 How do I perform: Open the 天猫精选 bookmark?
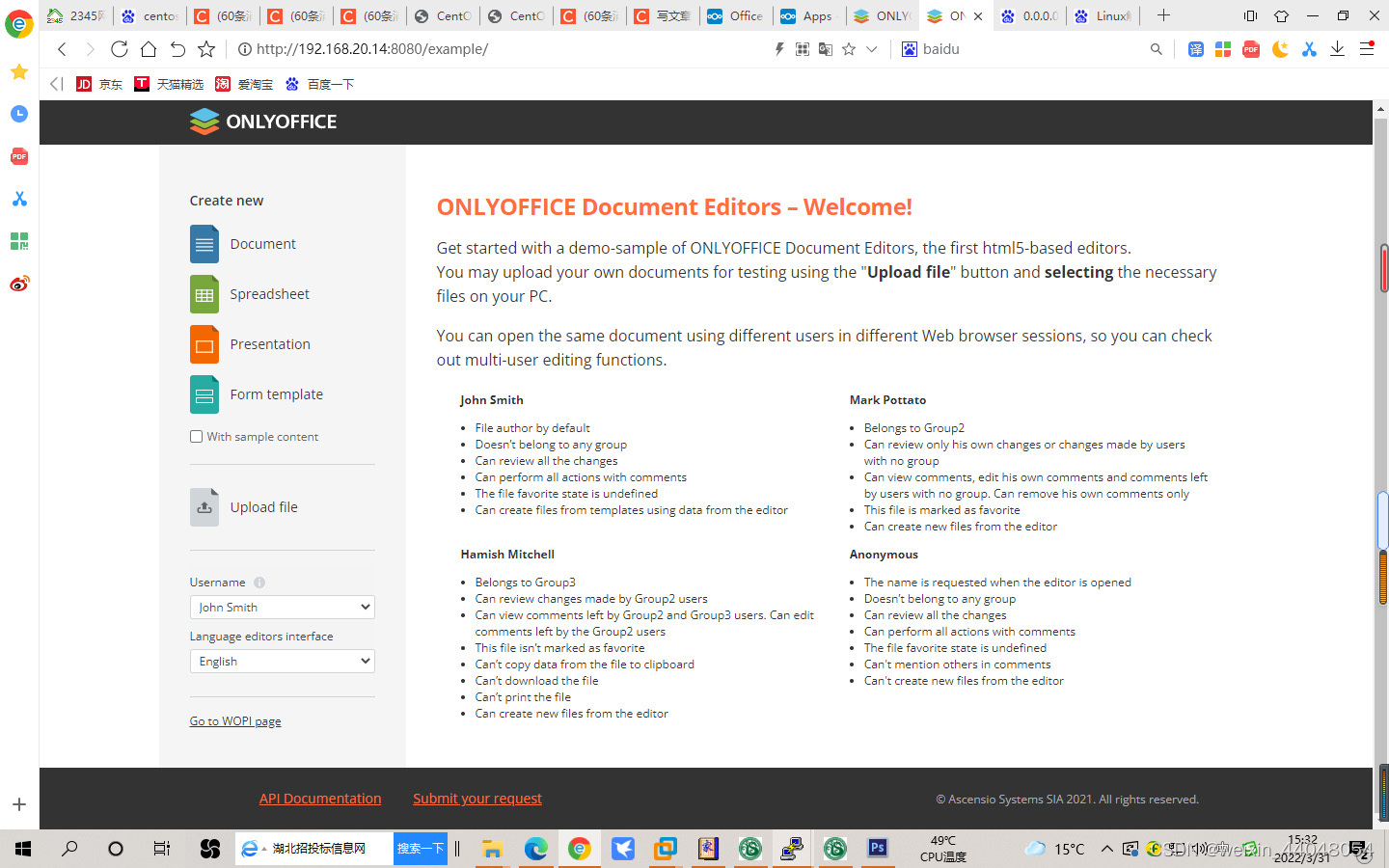[x=169, y=84]
